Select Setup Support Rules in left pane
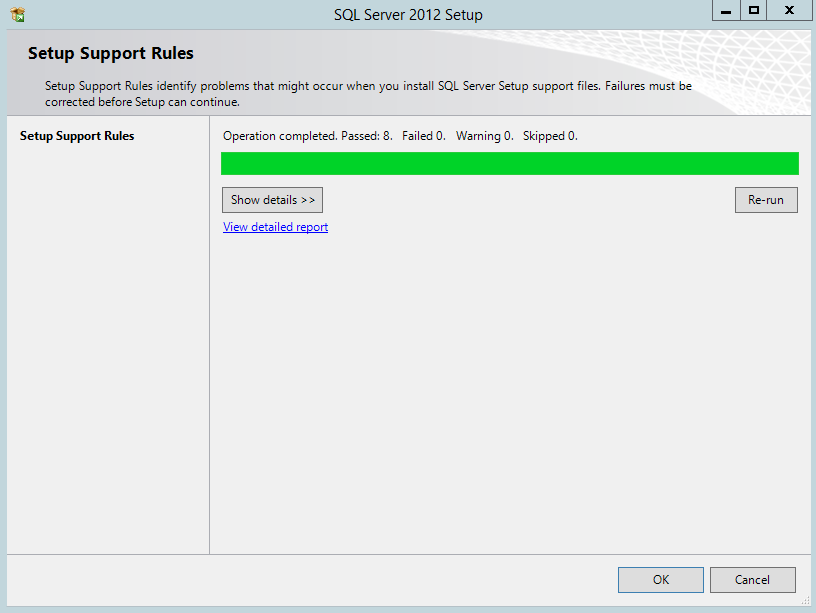816x613 pixels. tap(77, 136)
